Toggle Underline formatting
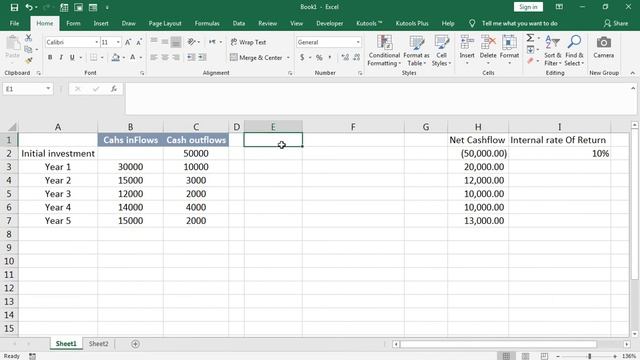The image size is (640, 360). [x=72, y=58]
